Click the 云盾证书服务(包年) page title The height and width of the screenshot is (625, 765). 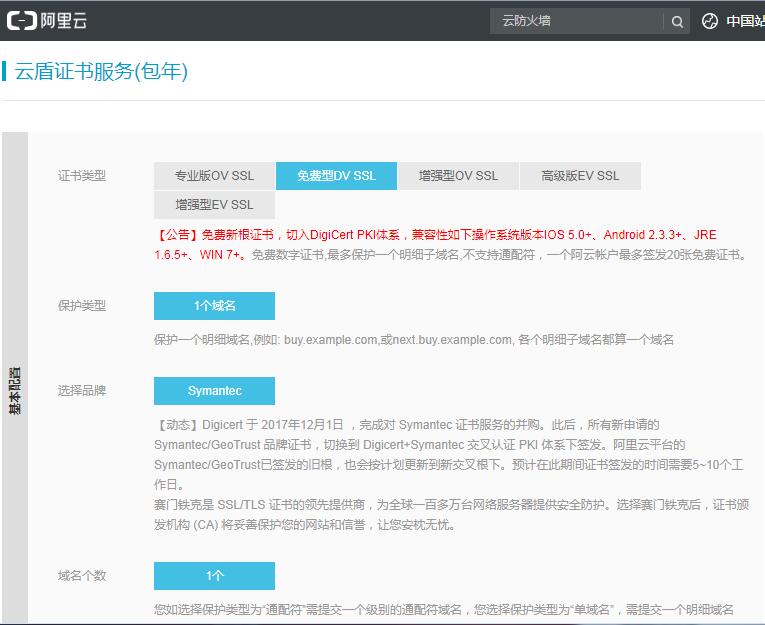point(101,71)
